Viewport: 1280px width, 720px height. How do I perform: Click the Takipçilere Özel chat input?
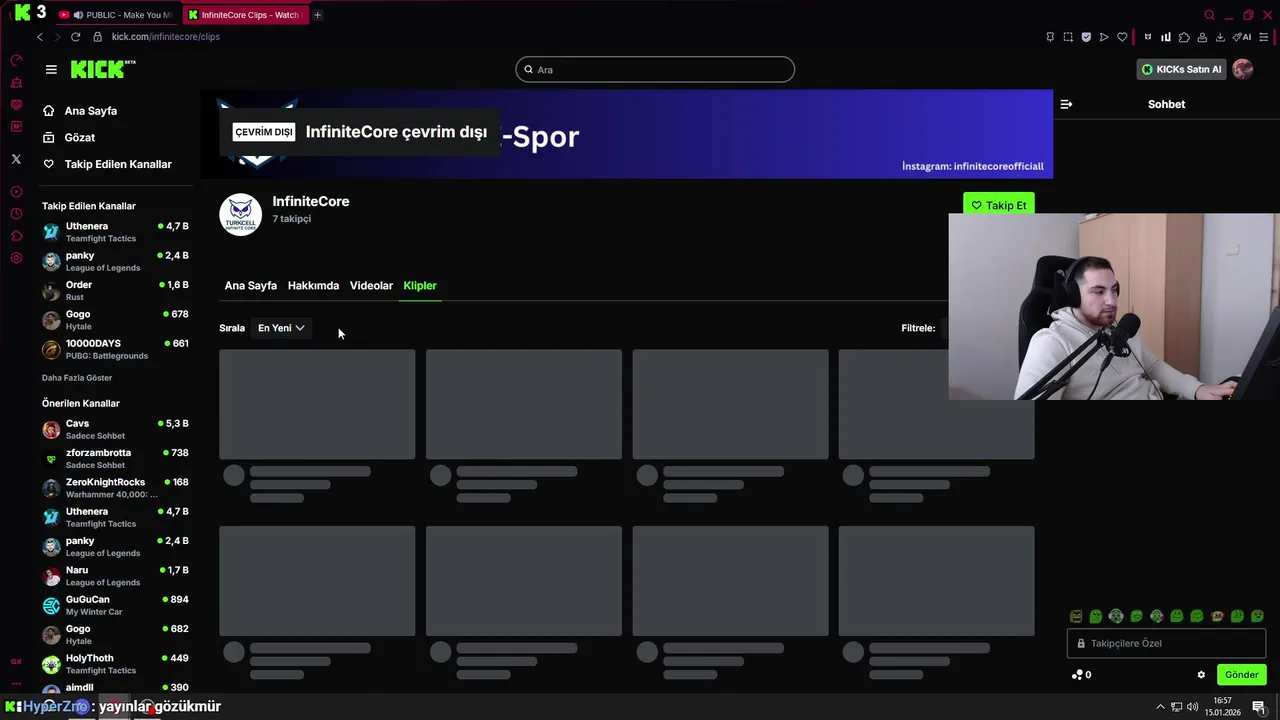(1166, 644)
